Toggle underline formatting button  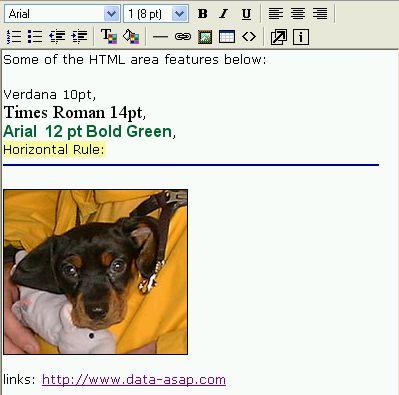click(x=246, y=14)
